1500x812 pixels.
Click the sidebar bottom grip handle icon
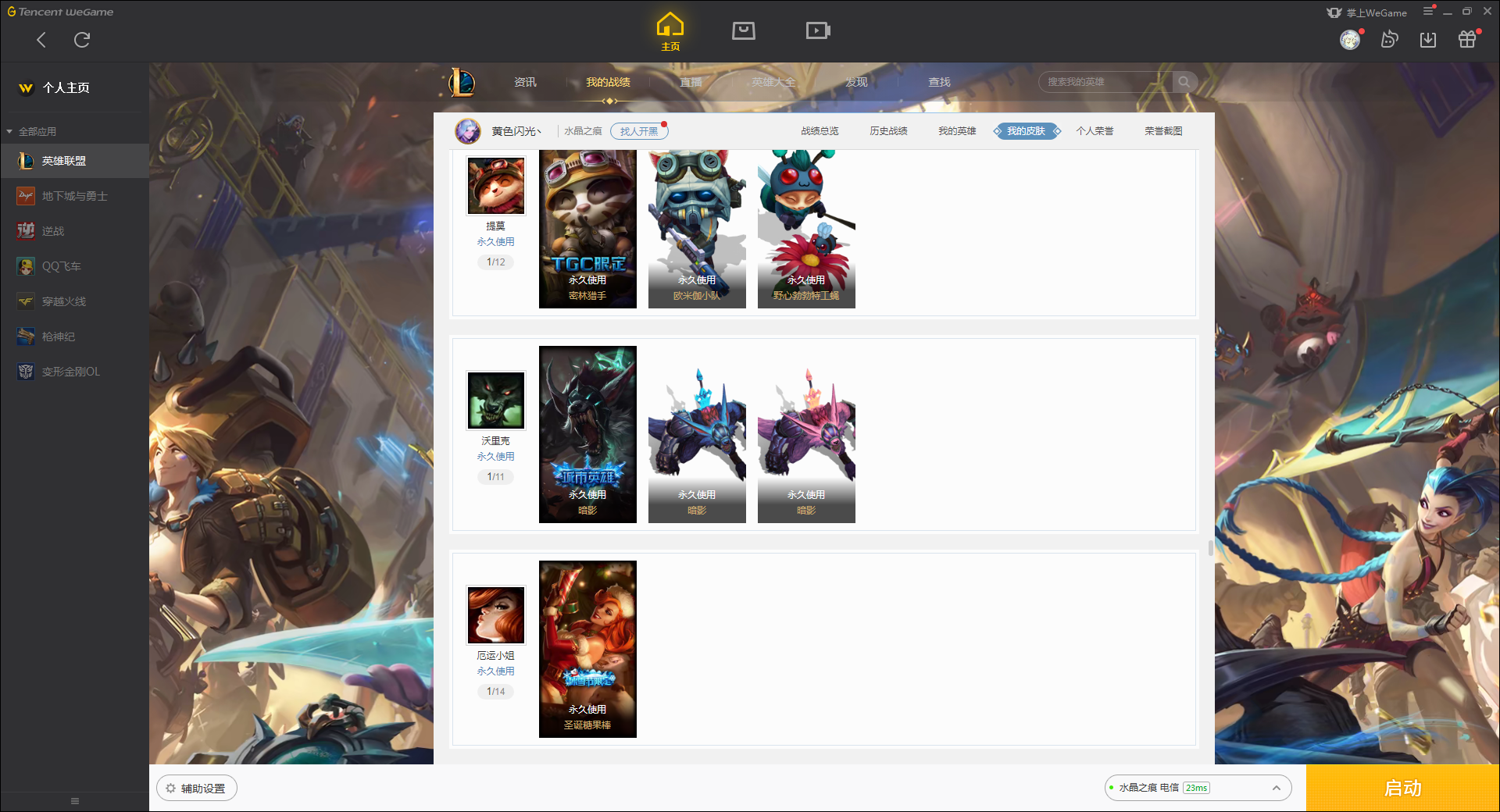[75, 801]
